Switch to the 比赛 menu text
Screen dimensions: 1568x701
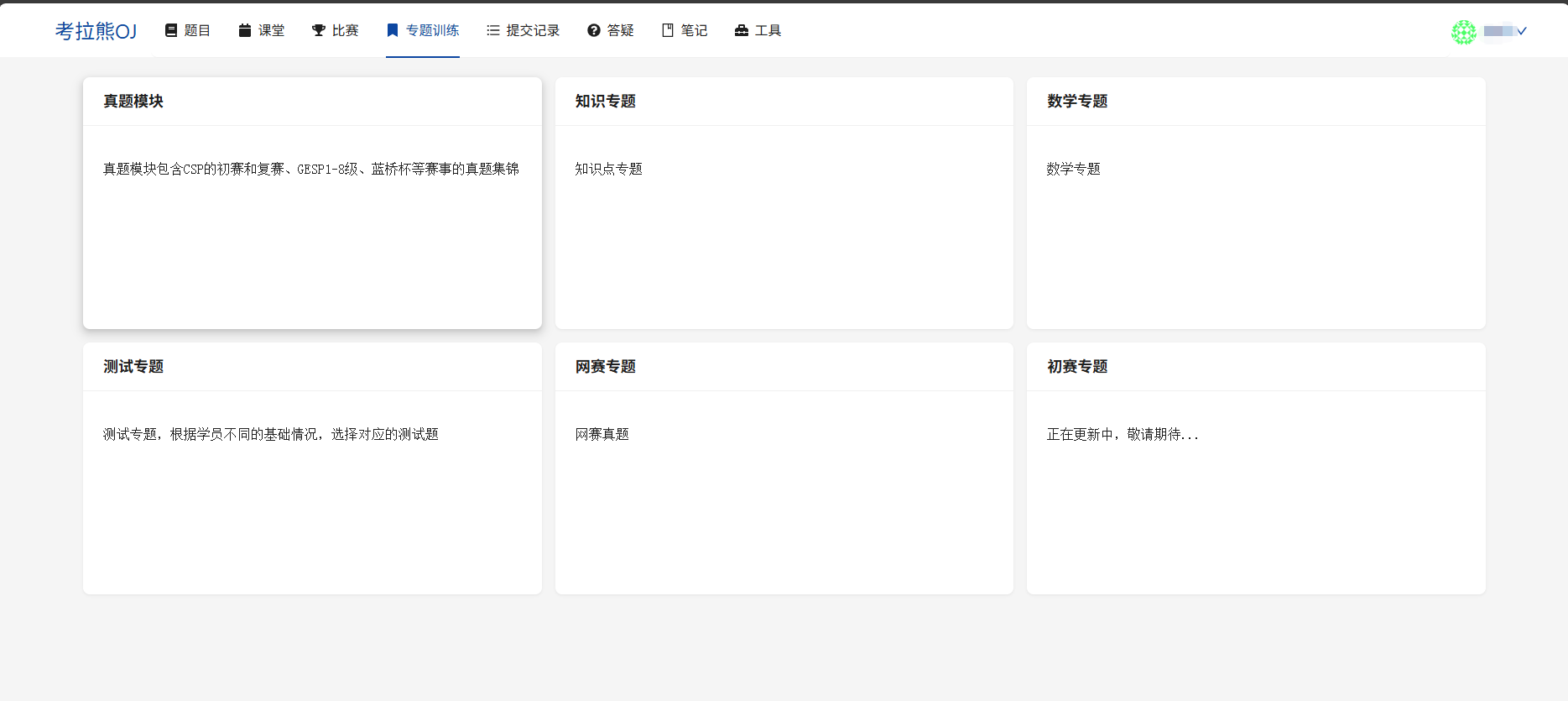pyautogui.click(x=345, y=30)
